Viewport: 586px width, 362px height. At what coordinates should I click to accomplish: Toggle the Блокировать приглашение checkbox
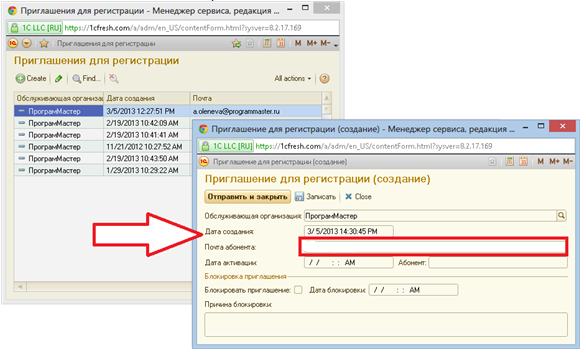pyautogui.click(x=298, y=290)
